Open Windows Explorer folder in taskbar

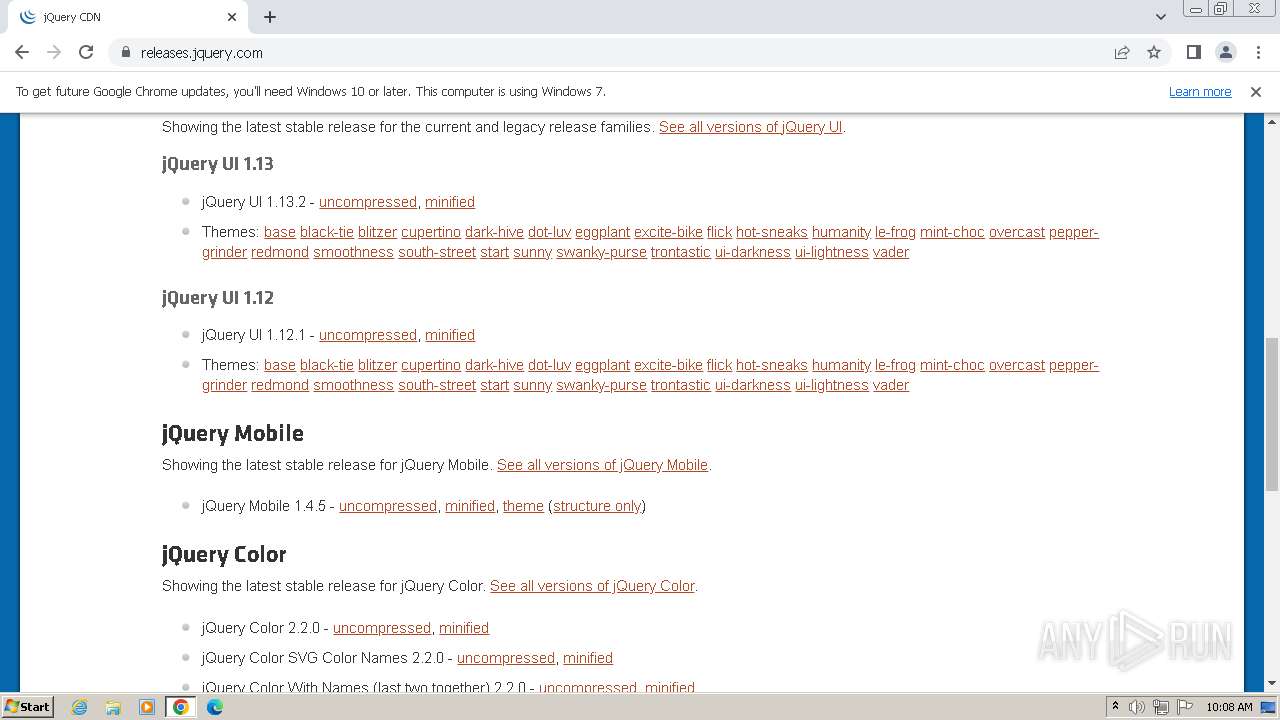[x=113, y=707]
